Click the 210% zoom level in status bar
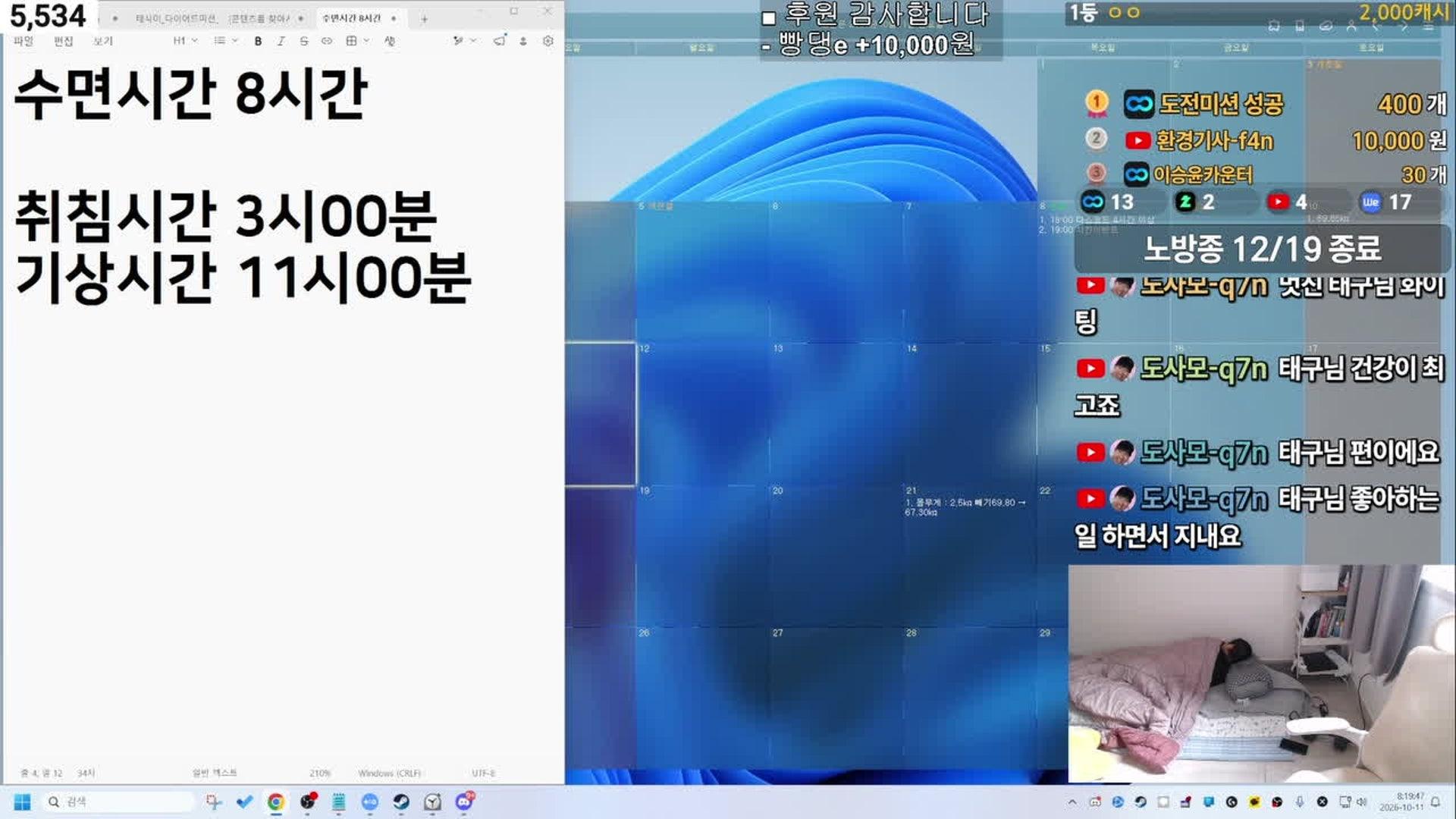1456x819 pixels. [x=320, y=773]
